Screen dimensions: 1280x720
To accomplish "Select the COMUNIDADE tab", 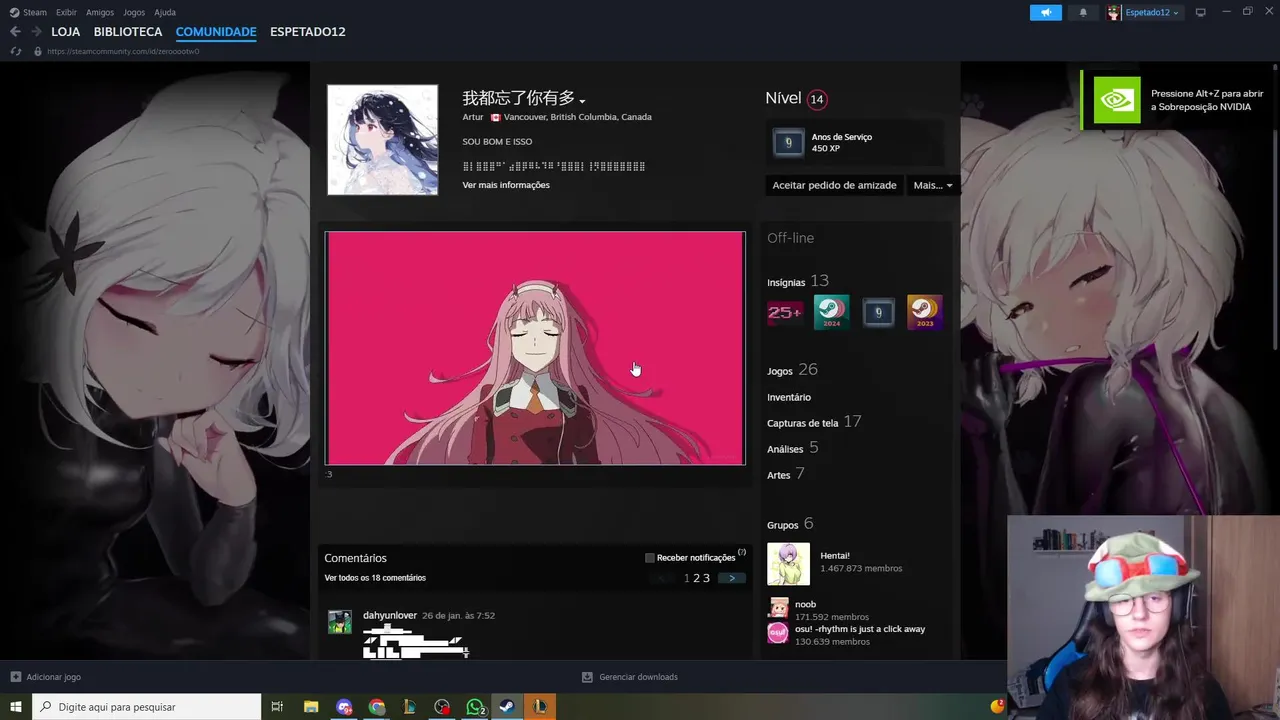I will click(x=216, y=32).
